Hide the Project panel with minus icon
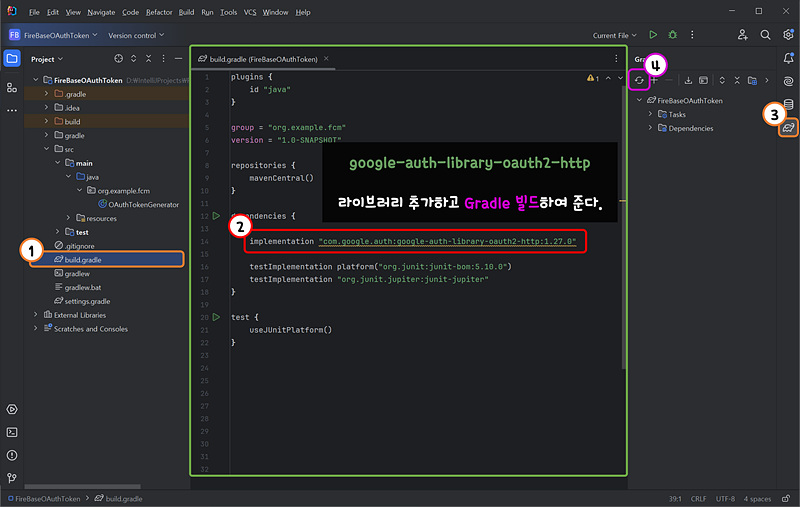Screen dimensions: 800x507 click(x=178, y=59)
